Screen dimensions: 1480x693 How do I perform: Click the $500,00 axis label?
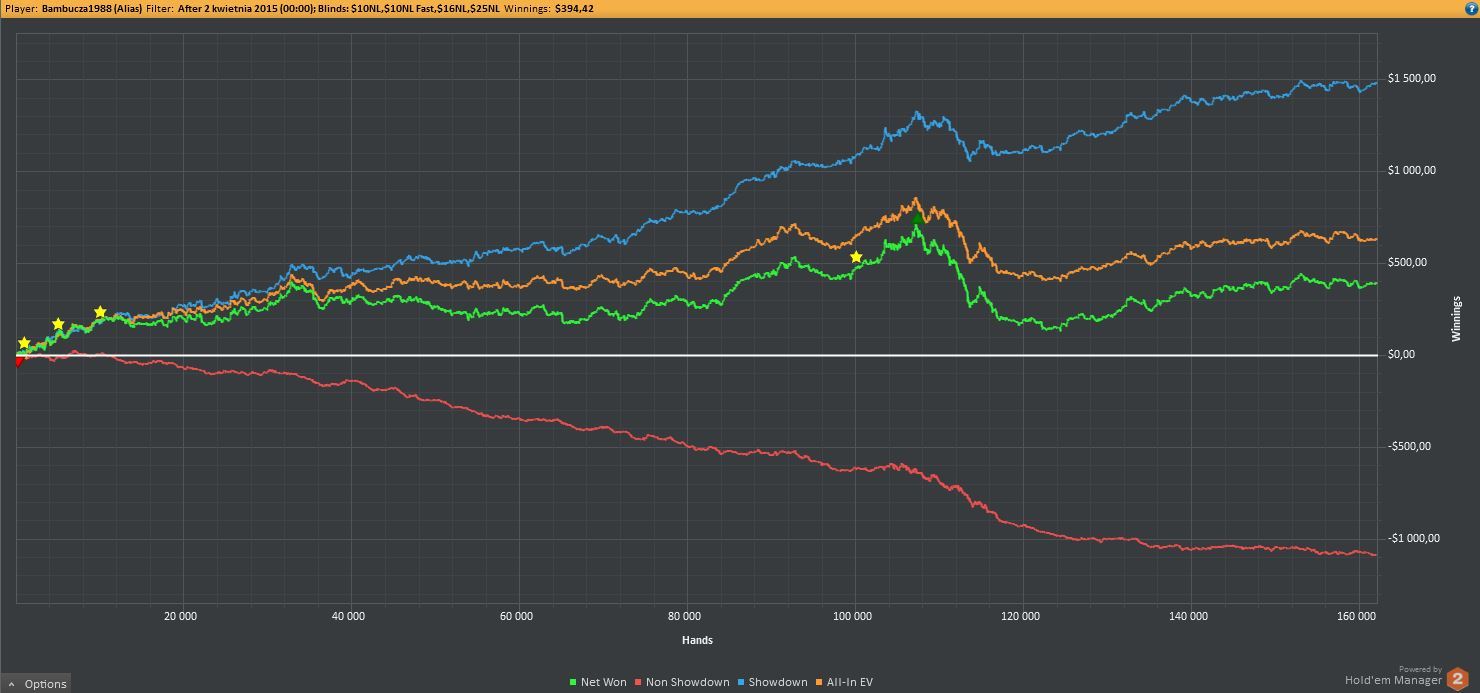(x=1407, y=263)
